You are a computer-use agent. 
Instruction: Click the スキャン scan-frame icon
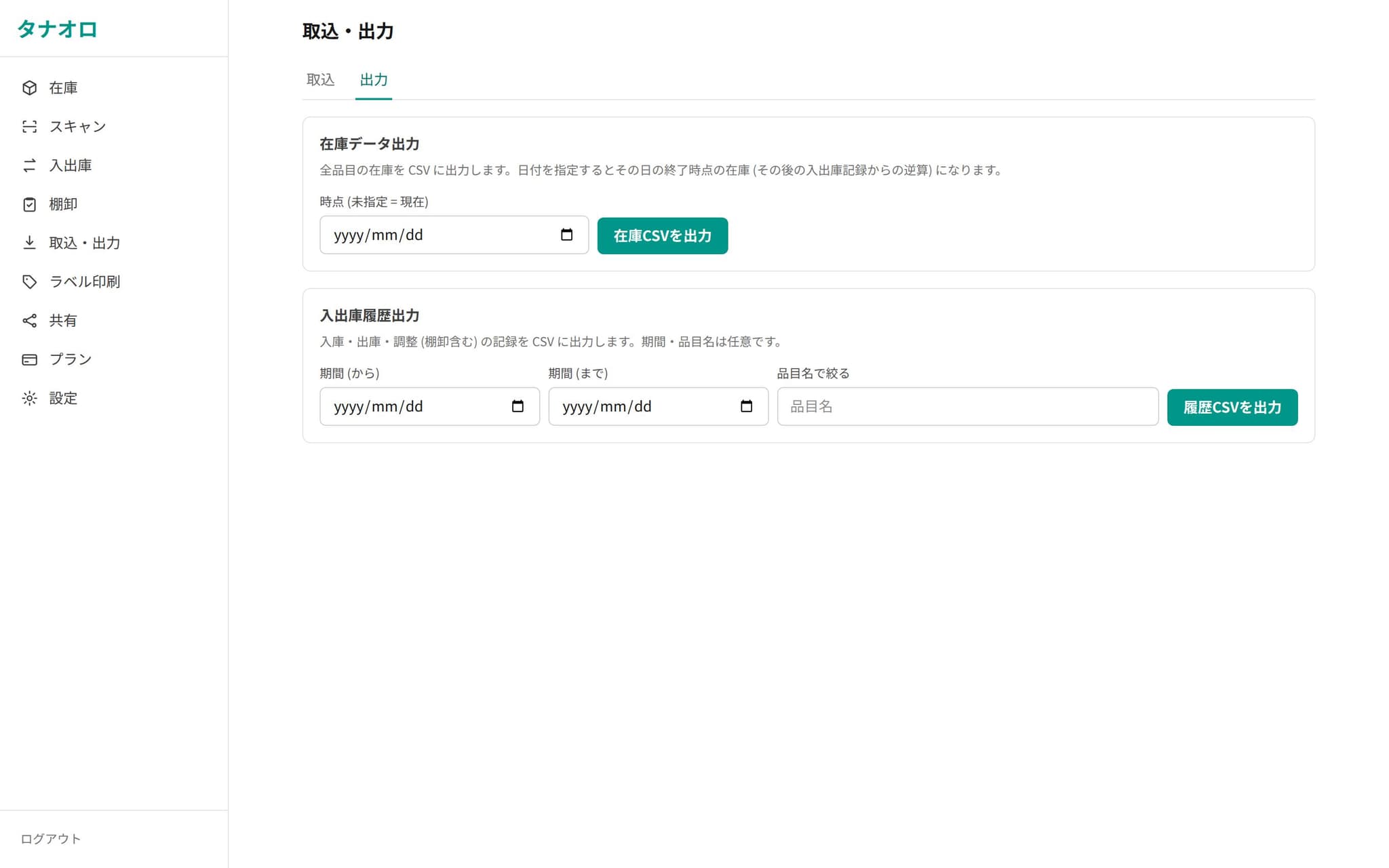[29, 126]
